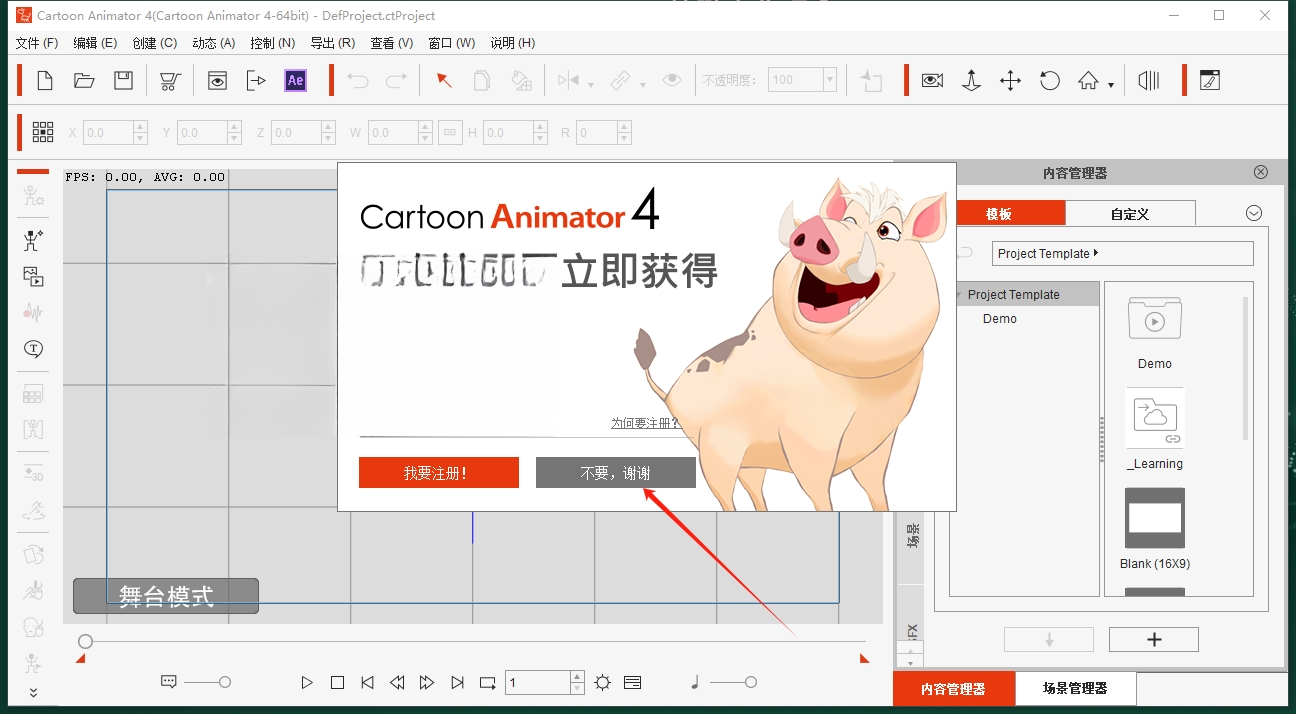
Task: Open the 动态 (A) menu
Action: click(x=213, y=43)
